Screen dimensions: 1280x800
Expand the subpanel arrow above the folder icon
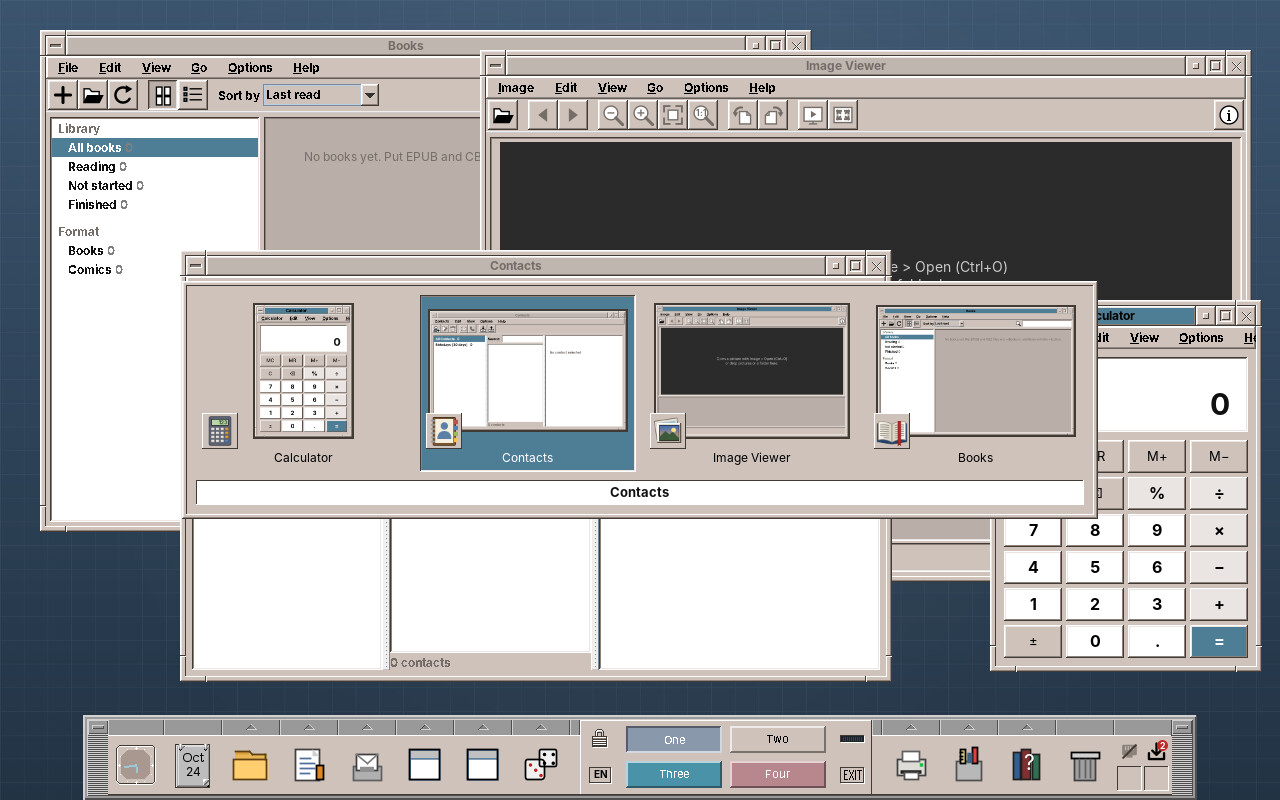(x=251, y=726)
